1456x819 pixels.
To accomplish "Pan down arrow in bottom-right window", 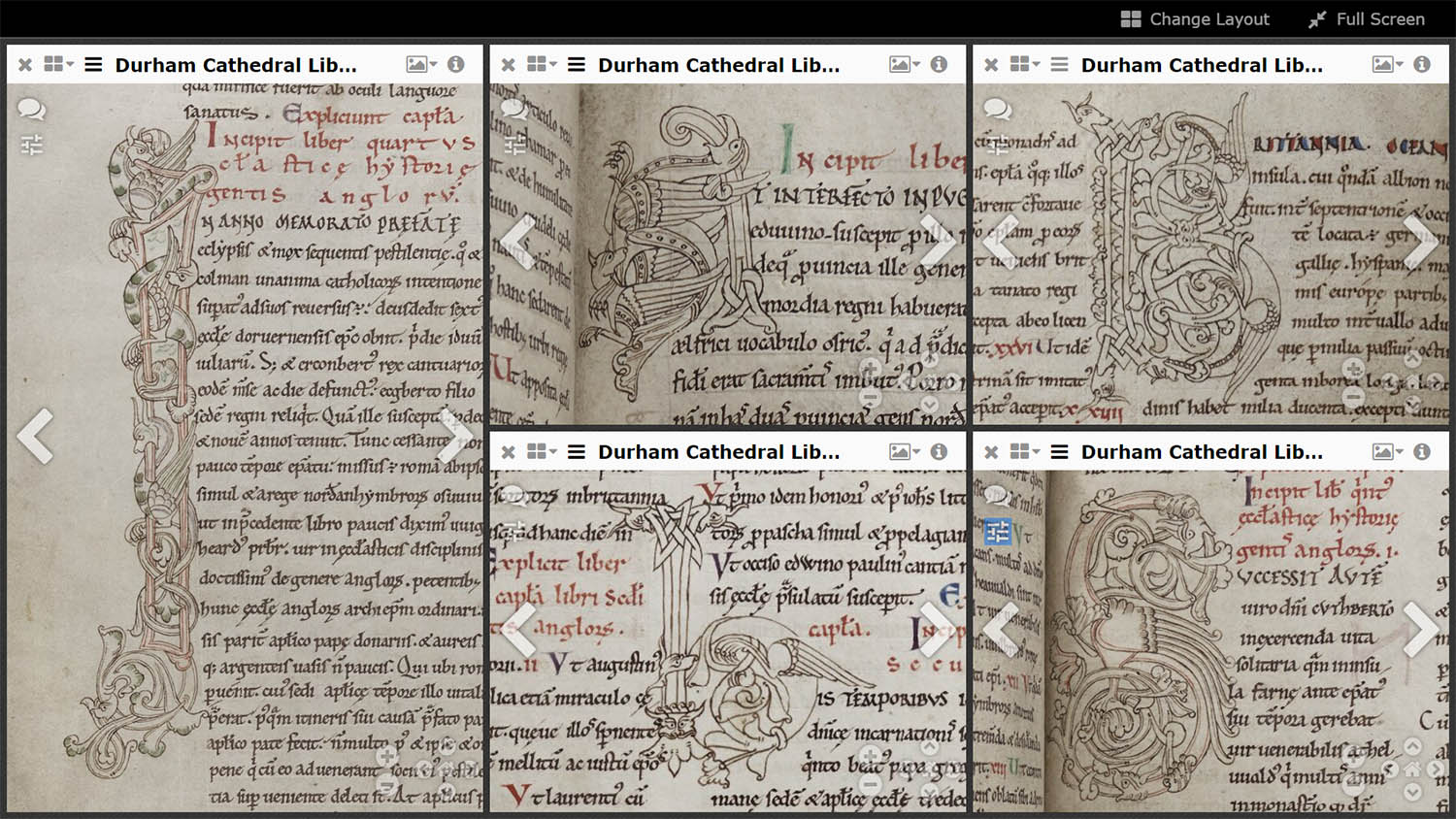I will (1412, 791).
